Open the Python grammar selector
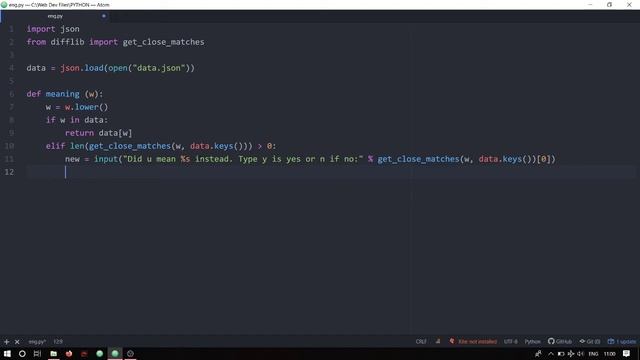Screen dimensions: 640x360 532,341
